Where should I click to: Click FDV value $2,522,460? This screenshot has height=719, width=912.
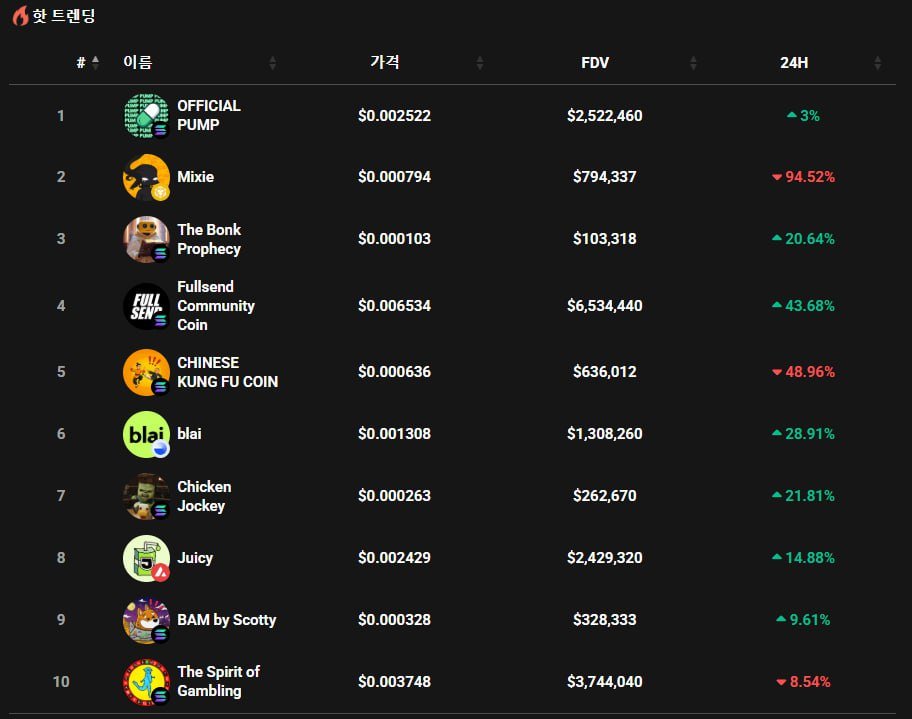click(x=605, y=116)
